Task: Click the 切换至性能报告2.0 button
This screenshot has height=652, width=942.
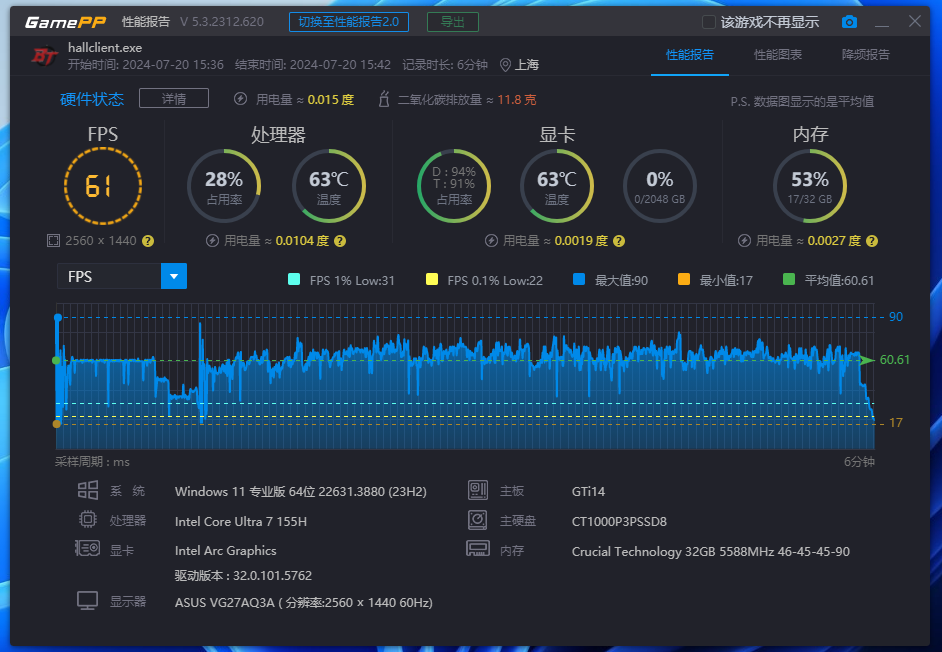Action: click(x=348, y=22)
